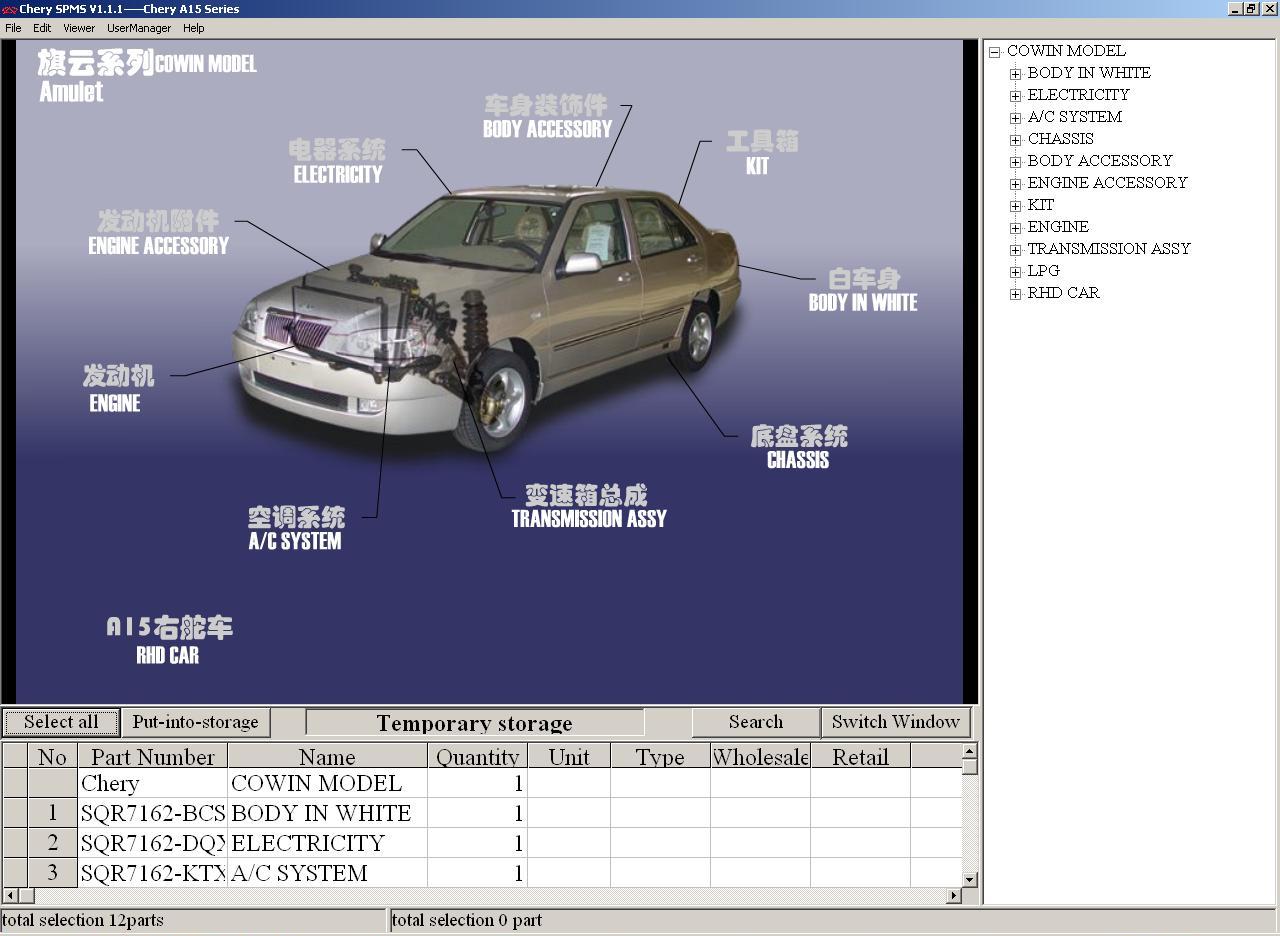Click the table's horizontal scrollbar right arrow

[953, 895]
